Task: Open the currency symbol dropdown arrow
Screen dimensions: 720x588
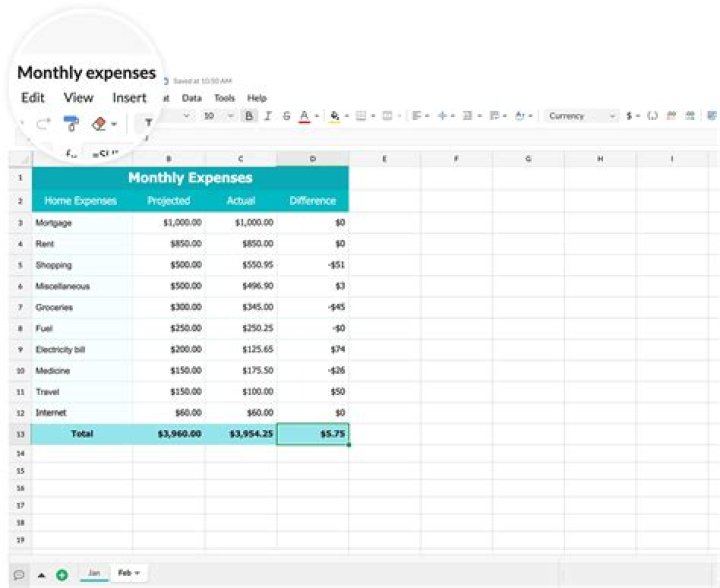Action: 638,117
